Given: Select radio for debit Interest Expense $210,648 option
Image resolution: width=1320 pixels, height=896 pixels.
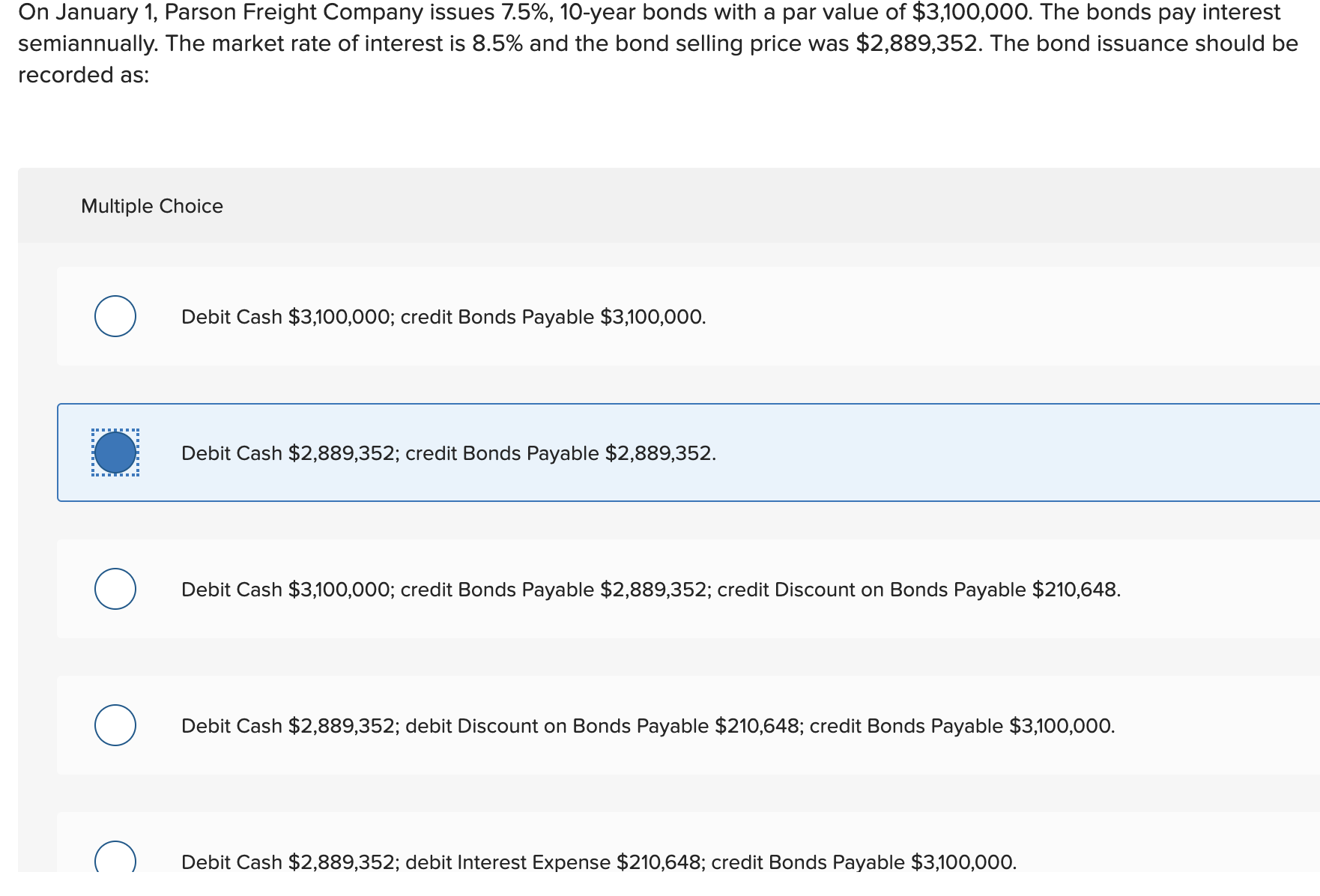Looking at the screenshot, I should pos(115,856).
